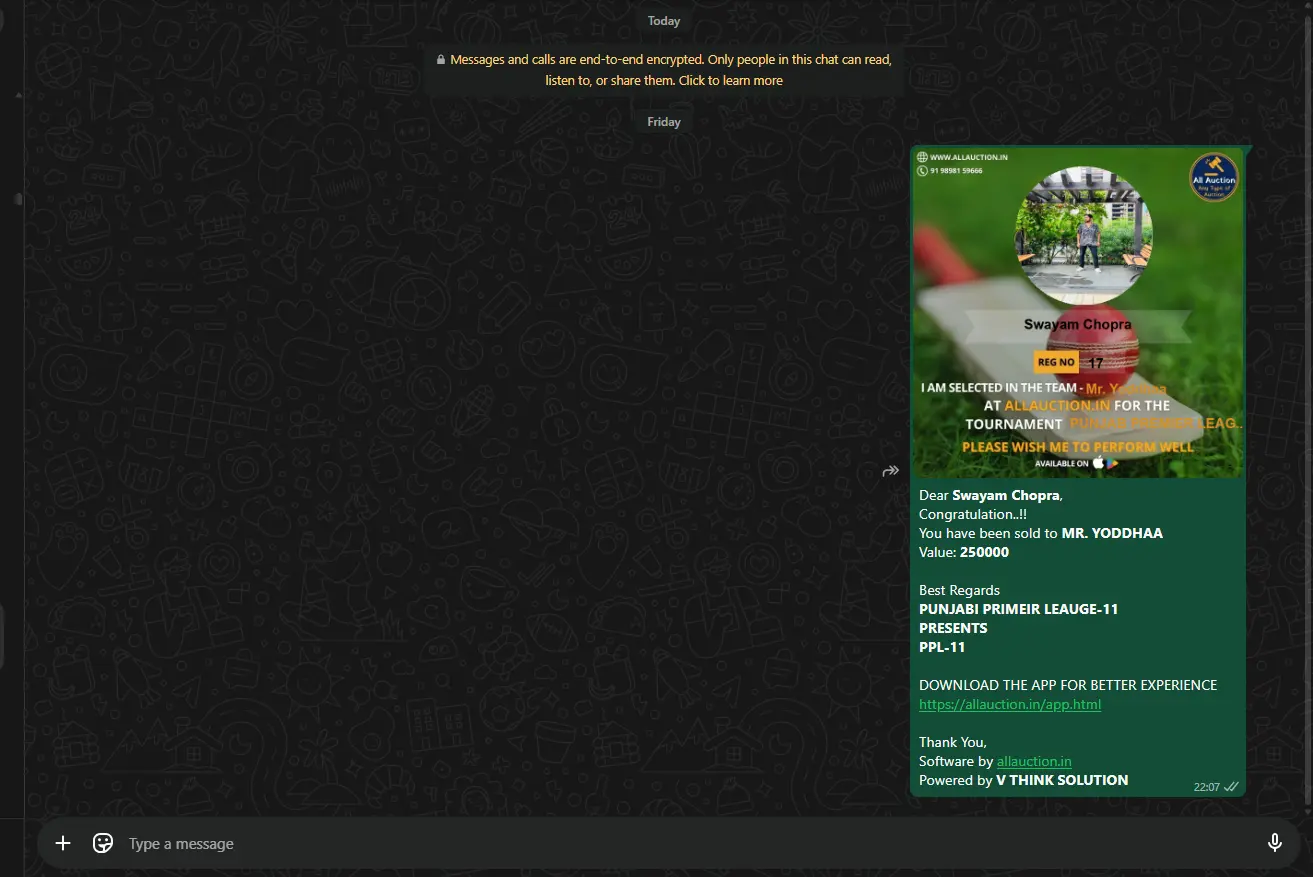Click the lock icon in encryption notice
The width and height of the screenshot is (1313, 877).
coord(440,60)
